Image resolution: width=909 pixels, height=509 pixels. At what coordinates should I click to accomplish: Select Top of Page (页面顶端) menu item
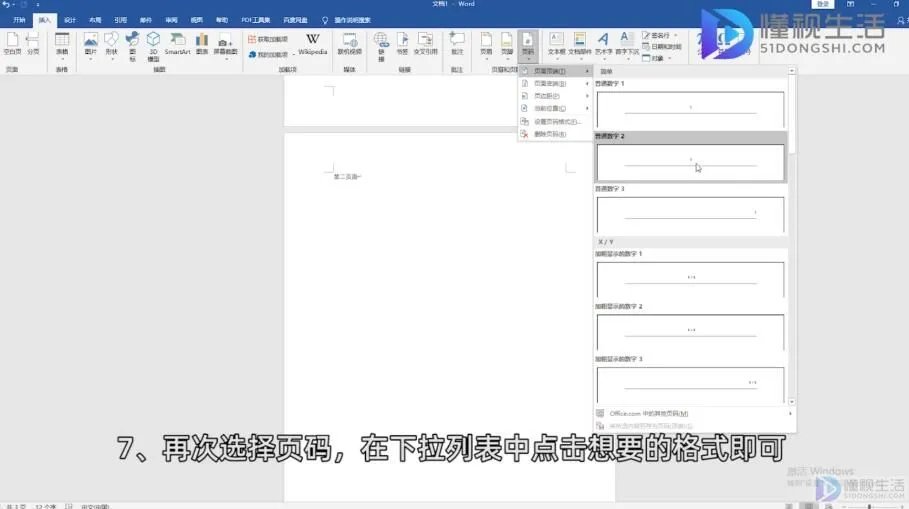pos(555,71)
